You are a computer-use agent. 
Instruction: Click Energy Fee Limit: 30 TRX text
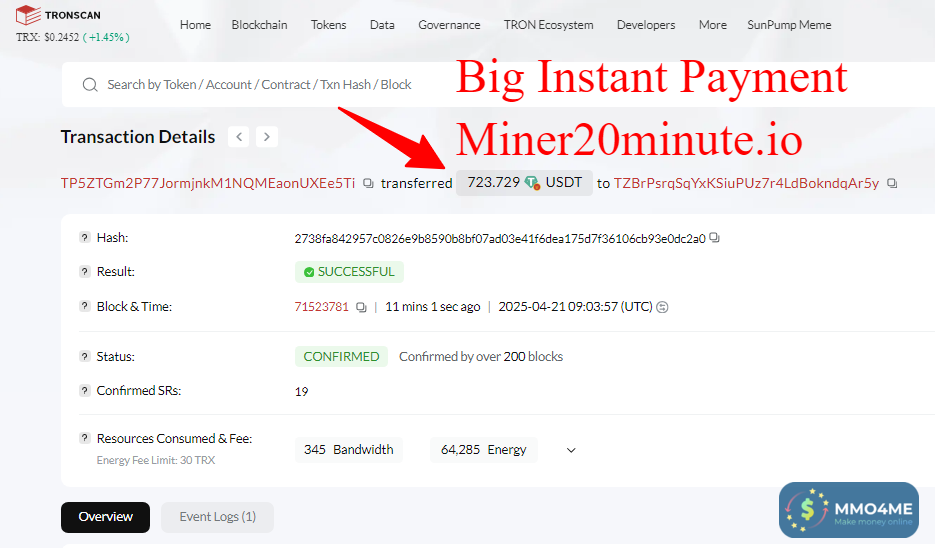click(x=156, y=460)
